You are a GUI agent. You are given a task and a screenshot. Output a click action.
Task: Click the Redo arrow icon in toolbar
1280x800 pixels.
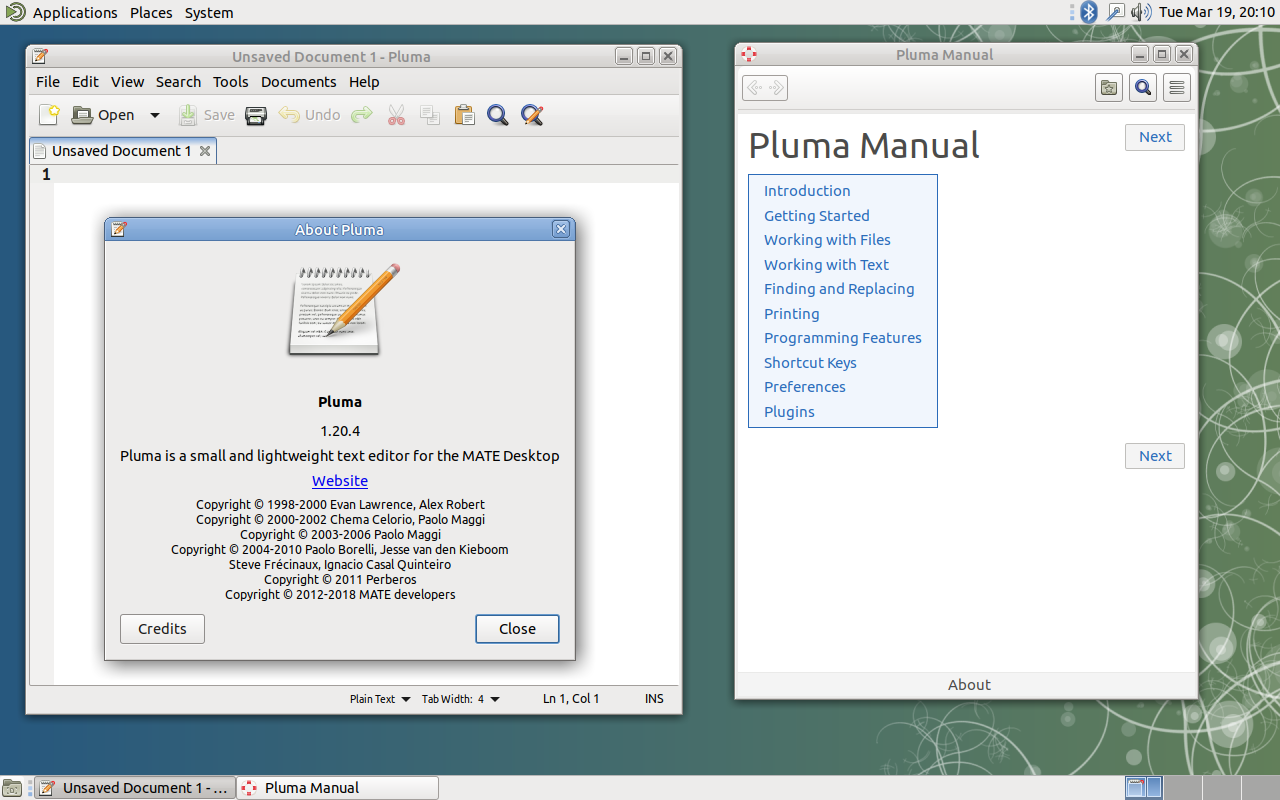click(x=362, y=115)
